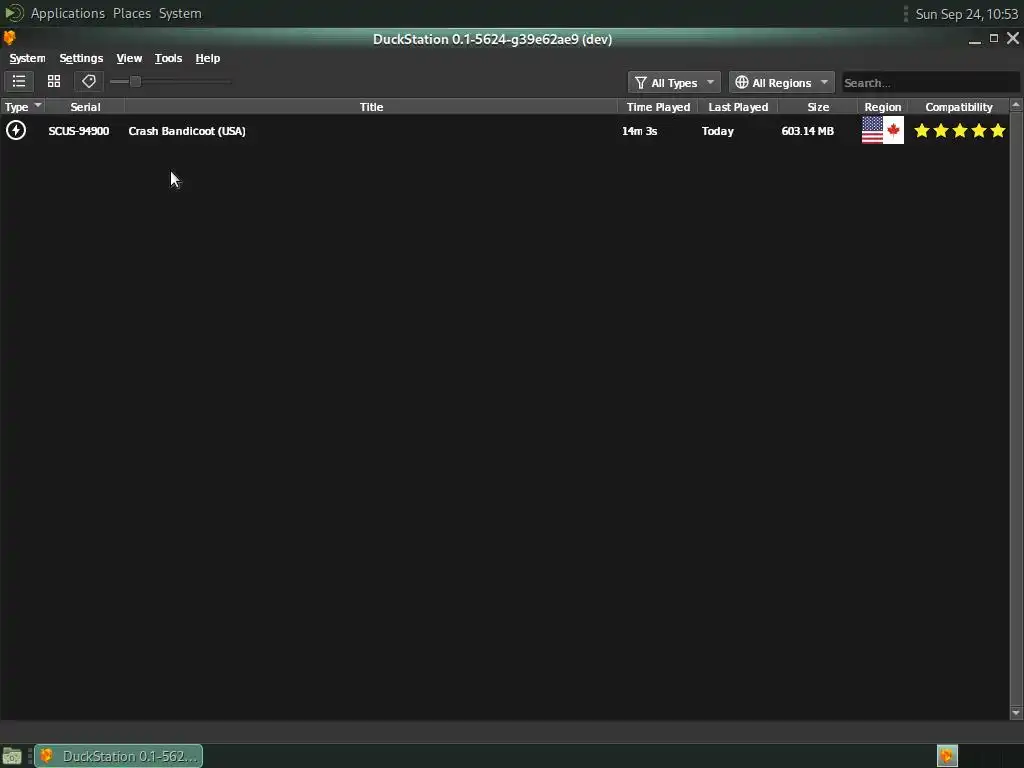Sort by Type column header
This screenshot has height=768, width=1024.
pyautogui.click(x=23, y=106)
